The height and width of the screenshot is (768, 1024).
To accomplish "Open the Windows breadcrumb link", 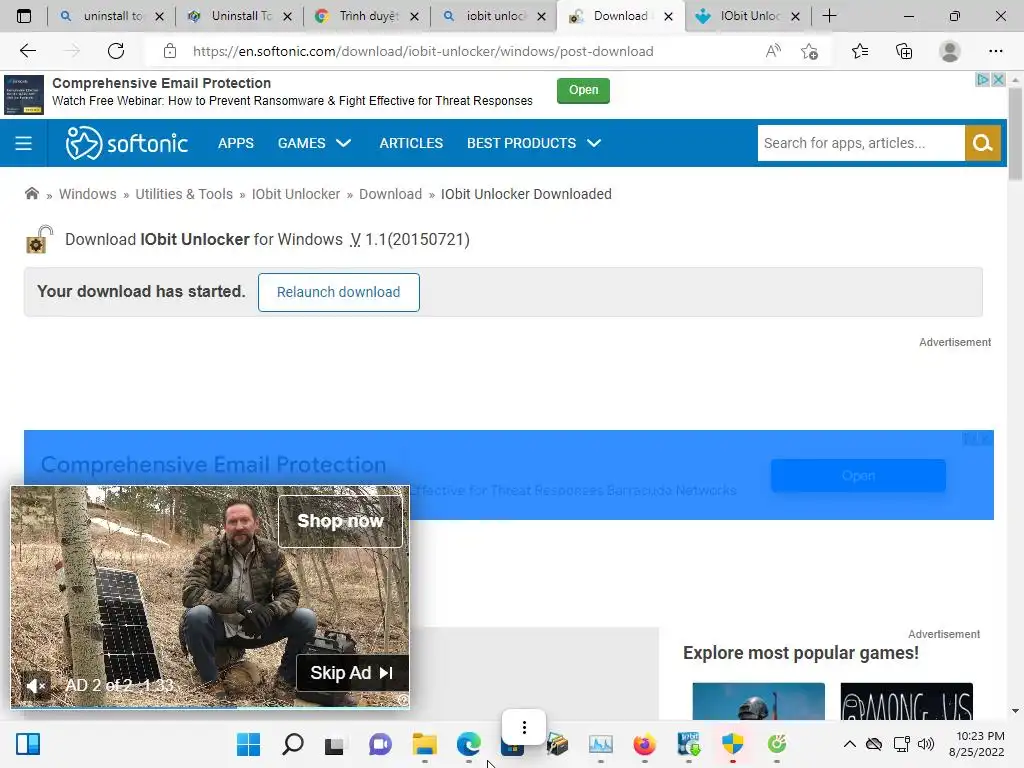I will click(88, 194).
